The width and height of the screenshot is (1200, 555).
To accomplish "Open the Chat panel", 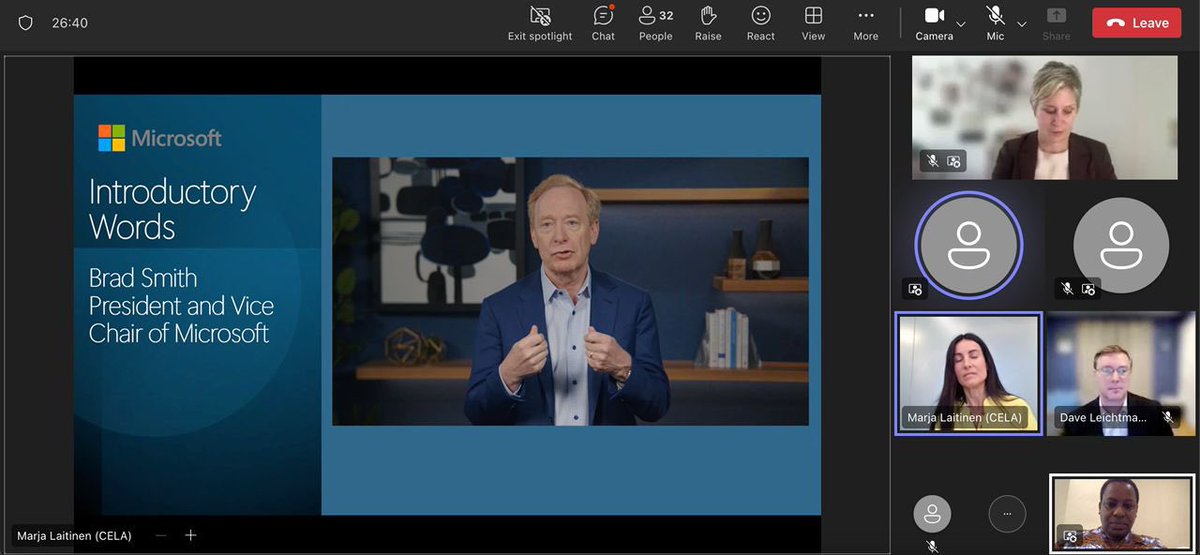I will [603, 23].
